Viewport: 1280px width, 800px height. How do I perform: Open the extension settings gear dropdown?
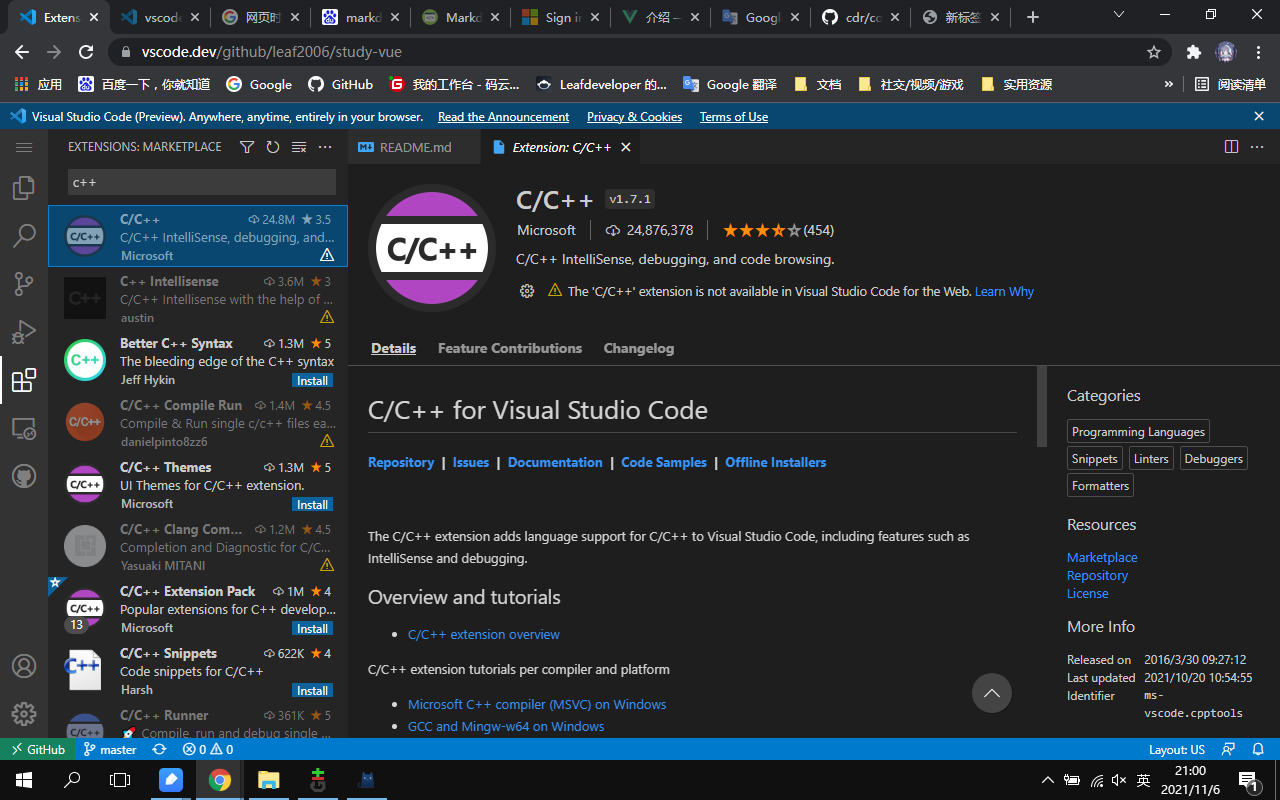coord(527,291)
